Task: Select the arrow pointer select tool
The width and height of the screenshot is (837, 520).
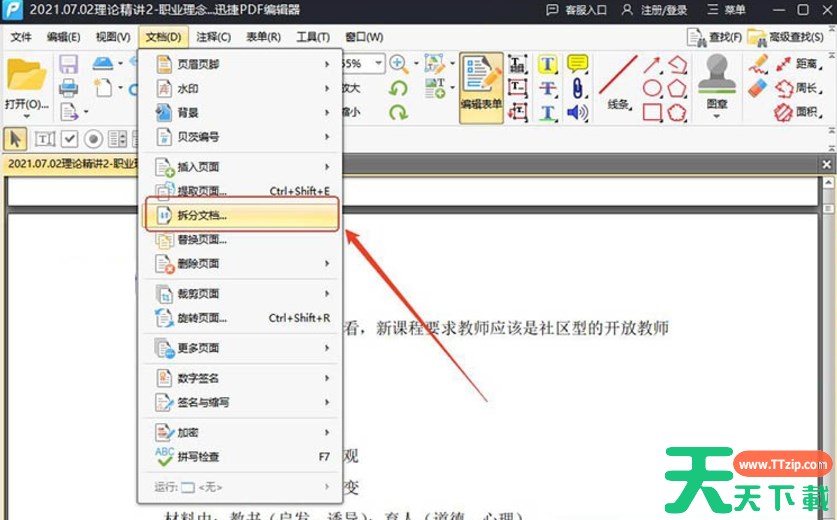Action: tap(17, 139)
